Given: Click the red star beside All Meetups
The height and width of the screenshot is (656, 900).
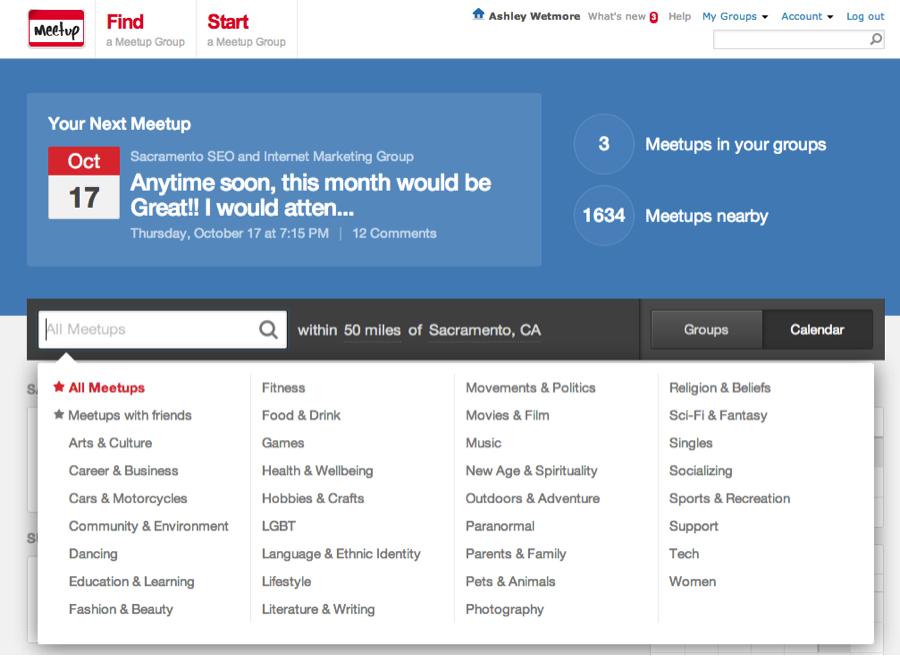Looking at the screenshot, I should (59, 387).
